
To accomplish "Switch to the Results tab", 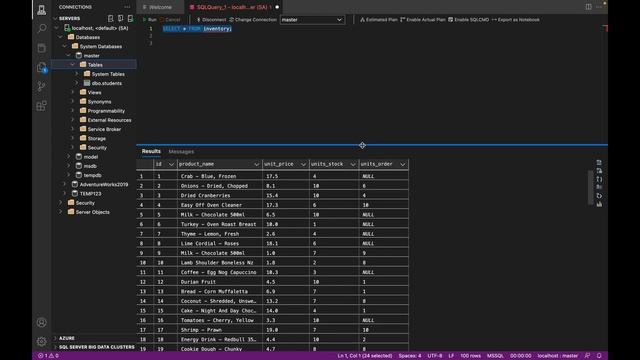I will click(x=151, y=151).
